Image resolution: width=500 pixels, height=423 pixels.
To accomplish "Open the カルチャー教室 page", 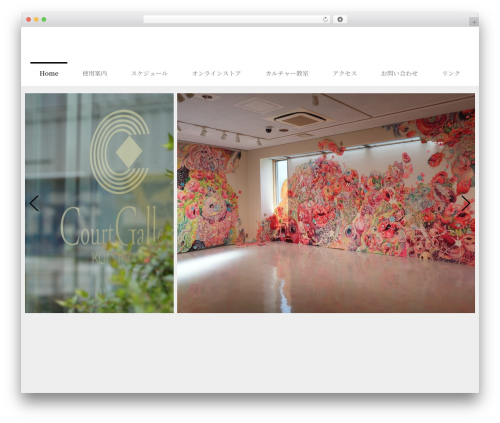I will (x=287, y=73).
